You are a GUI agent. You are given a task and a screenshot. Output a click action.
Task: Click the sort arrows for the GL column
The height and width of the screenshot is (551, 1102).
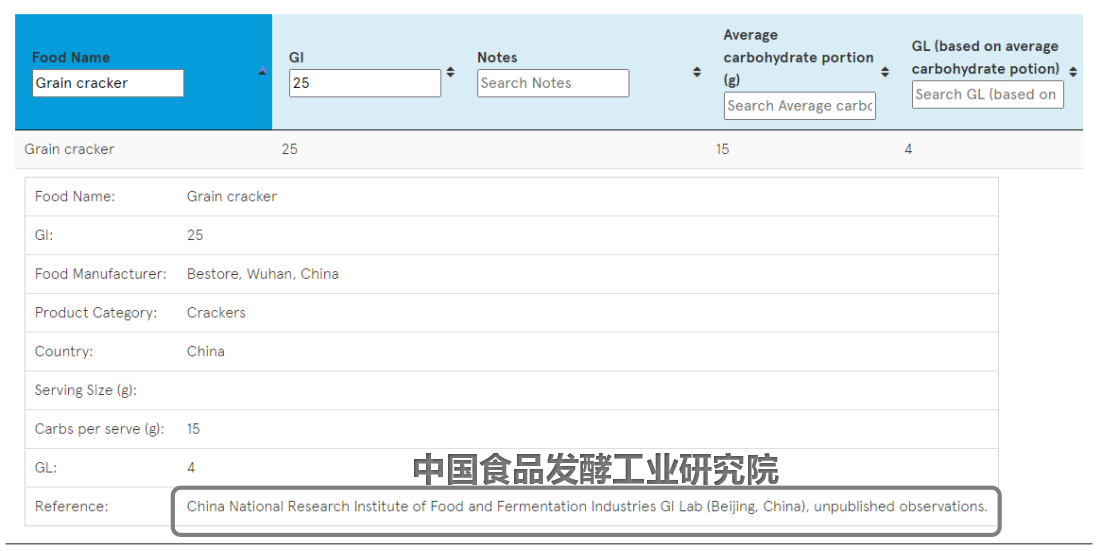click(1073, 72)
